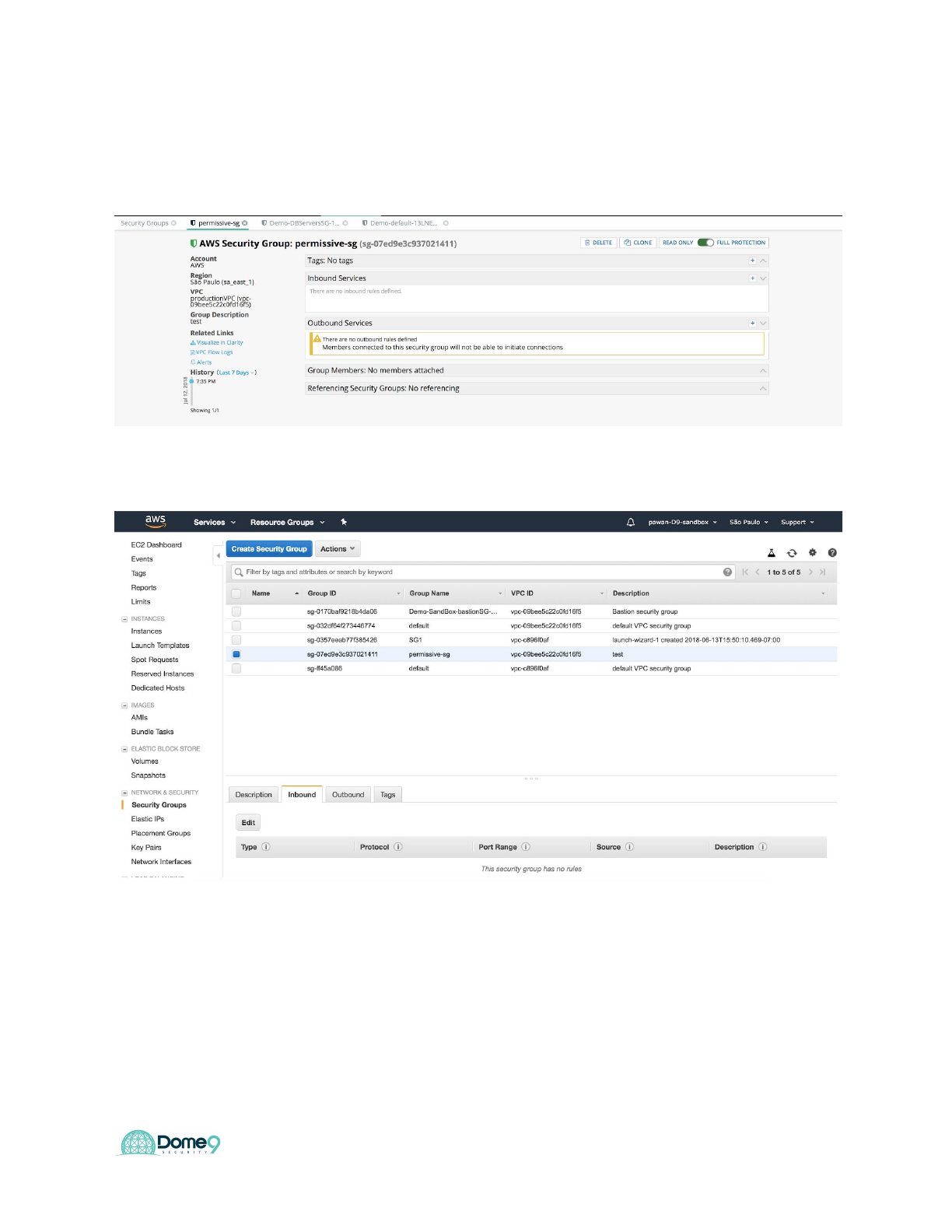Toggle Read Only / Full Protection switch
Screen dimensions: 952x1232
pos(705,243)
